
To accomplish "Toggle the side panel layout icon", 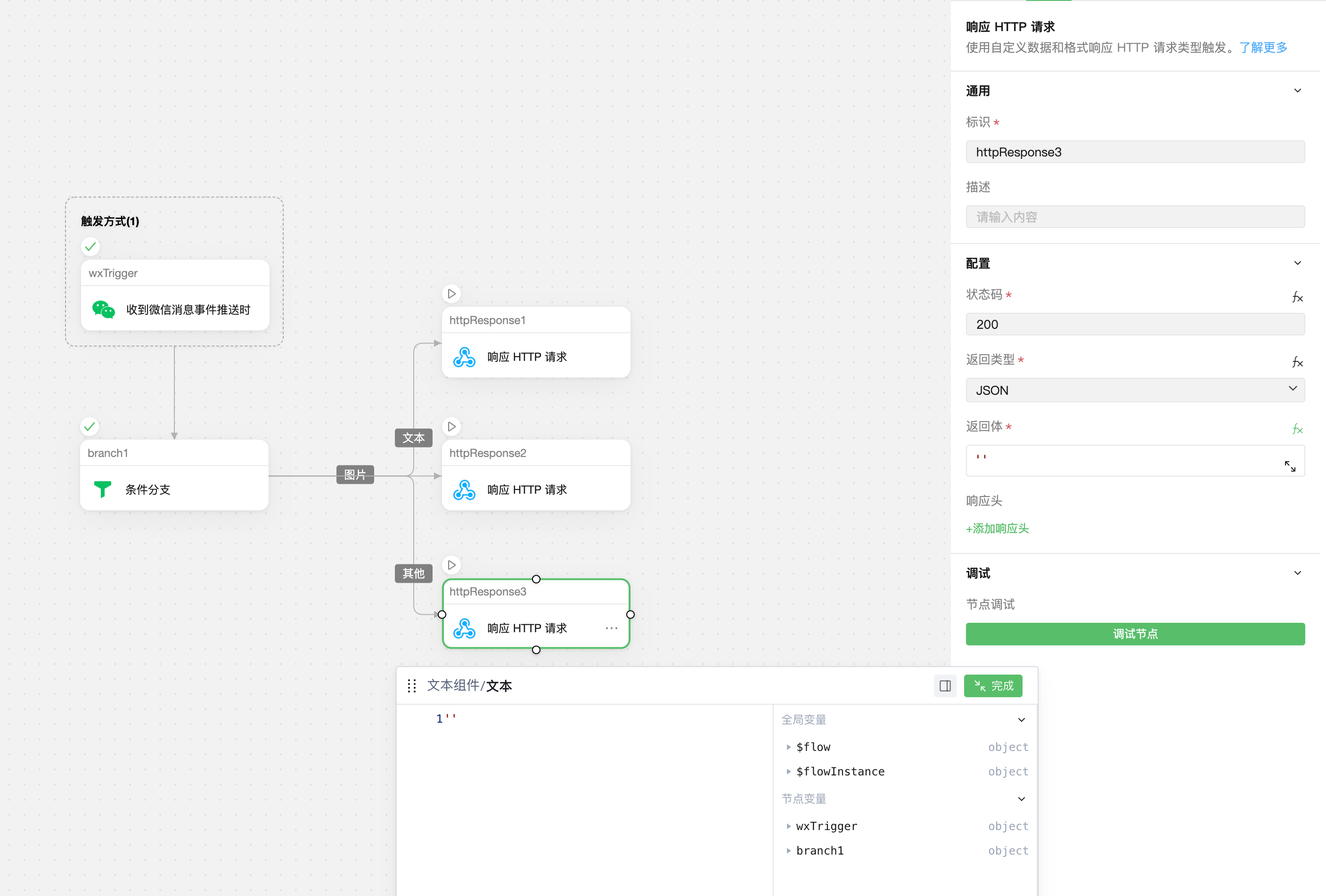I will coord(945,685).
